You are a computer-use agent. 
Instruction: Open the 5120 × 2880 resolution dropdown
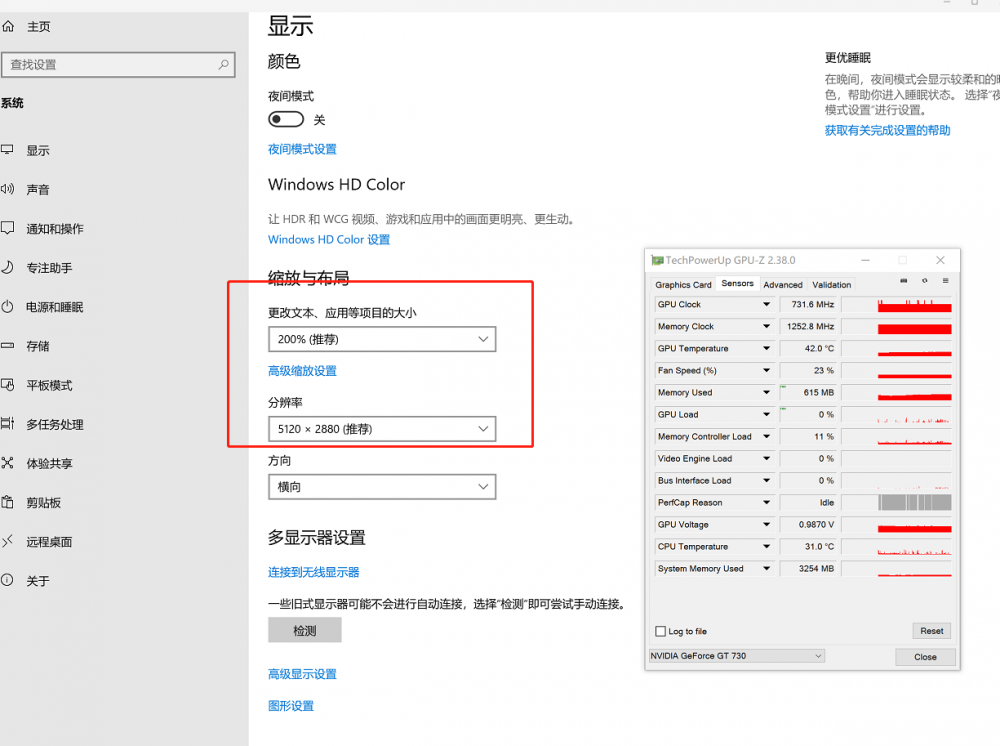coord(382,429)
